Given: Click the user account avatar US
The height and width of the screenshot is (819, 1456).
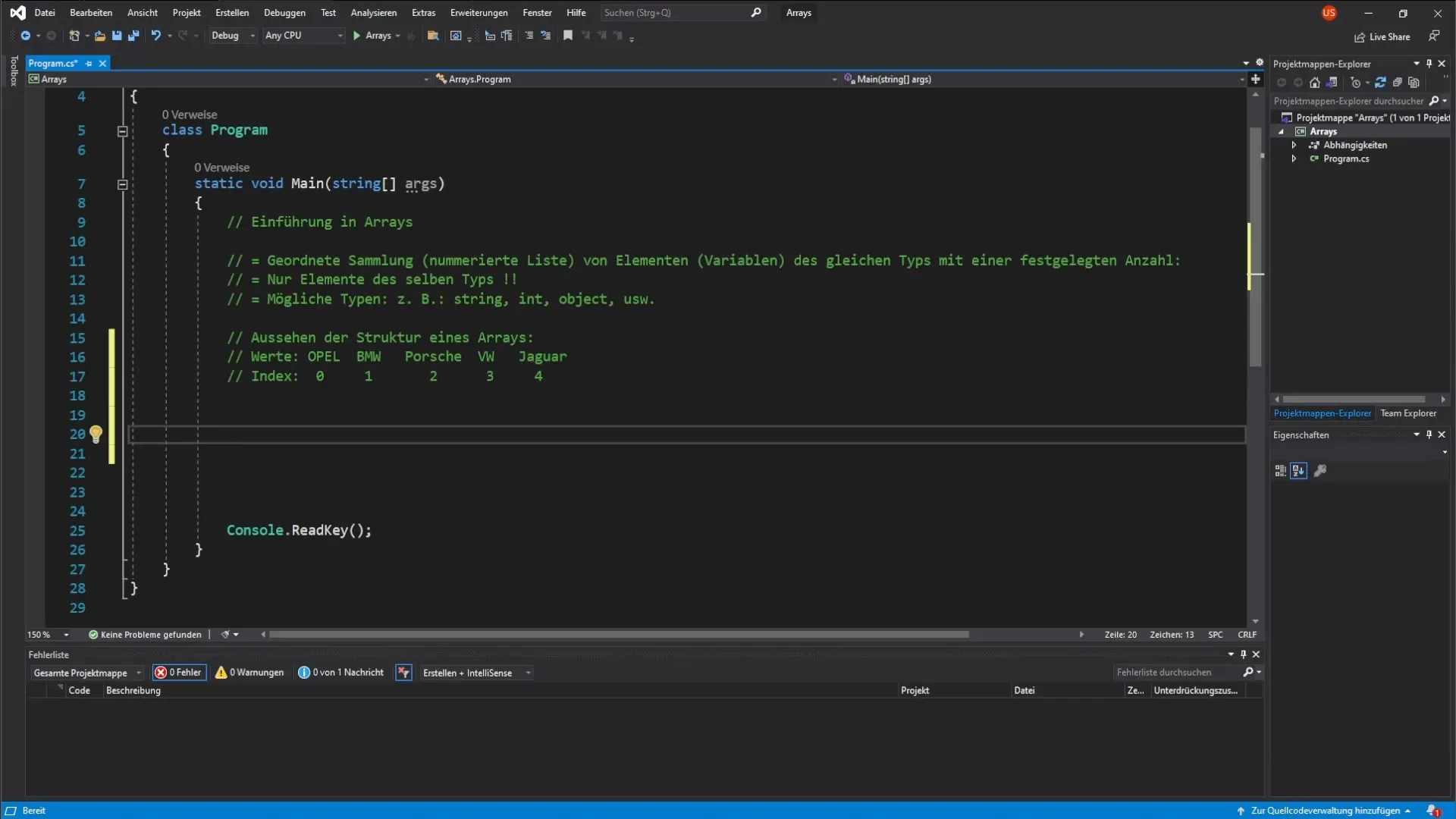Looking at the screenshot, I should (x=1329, y=13).
